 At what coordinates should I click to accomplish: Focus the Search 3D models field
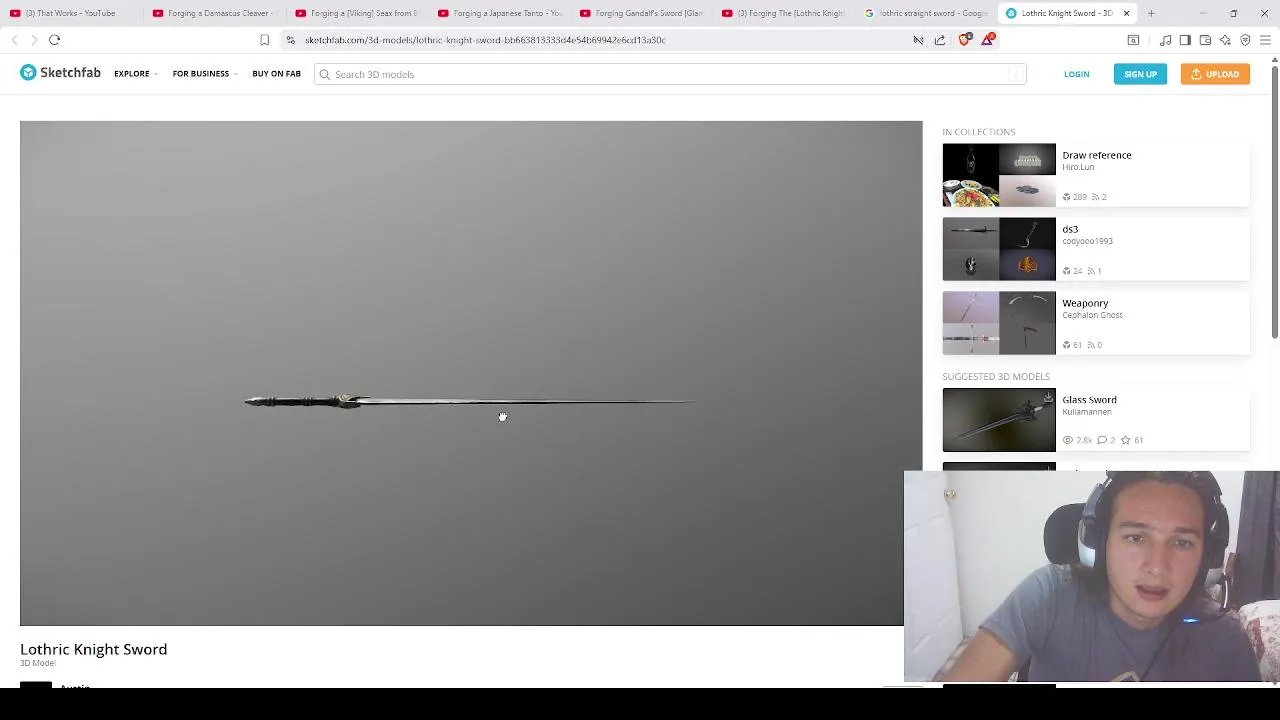tap(670, 74)
